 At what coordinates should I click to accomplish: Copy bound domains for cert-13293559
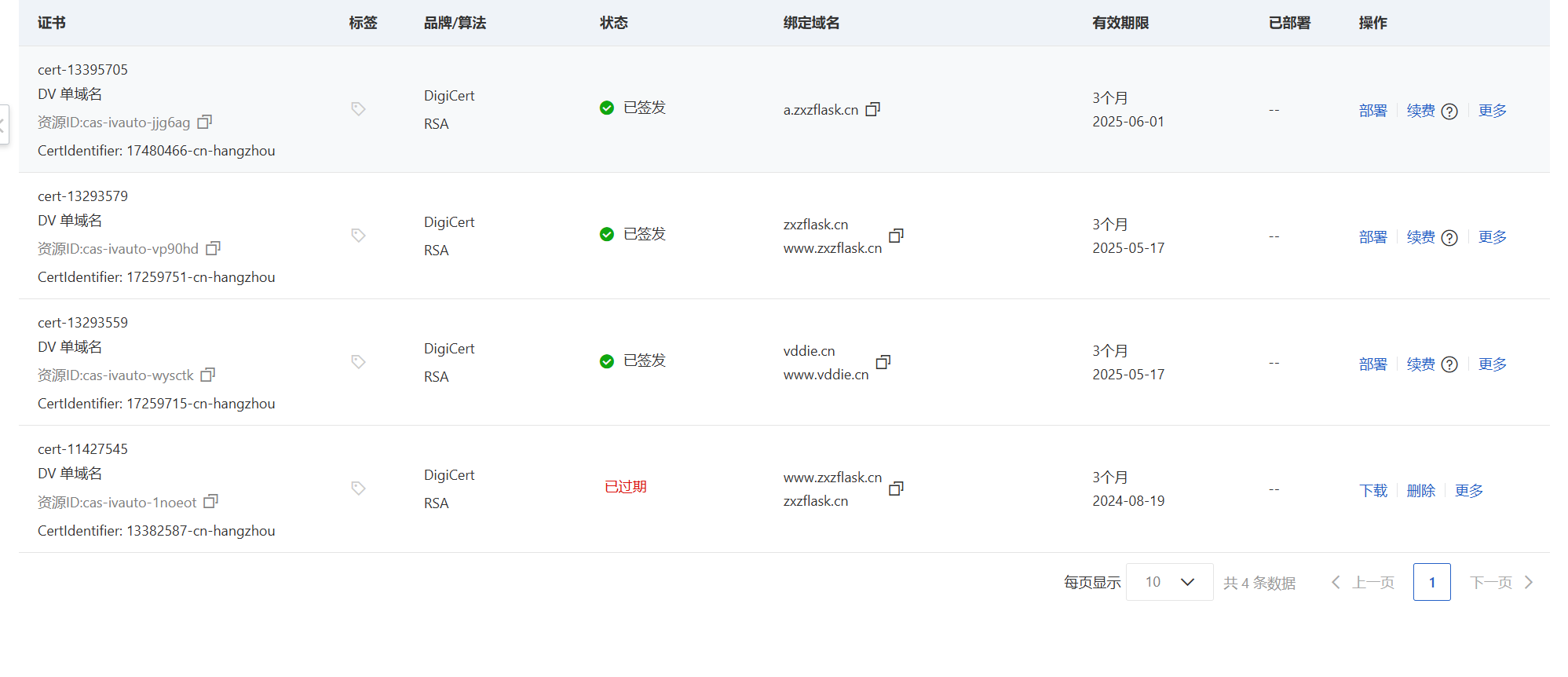coord(883,362)
